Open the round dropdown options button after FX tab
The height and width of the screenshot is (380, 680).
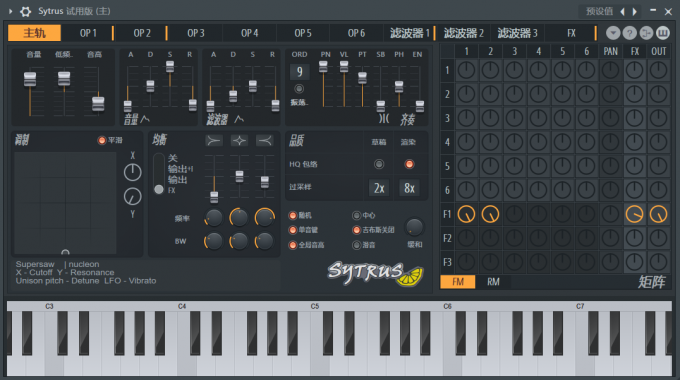coord(613,33)
